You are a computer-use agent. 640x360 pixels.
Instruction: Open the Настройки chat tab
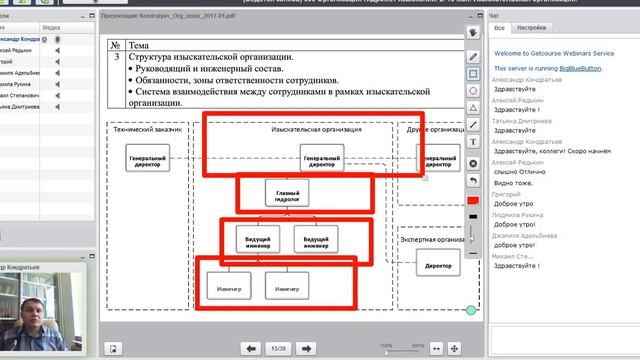(x=531, y=28)
